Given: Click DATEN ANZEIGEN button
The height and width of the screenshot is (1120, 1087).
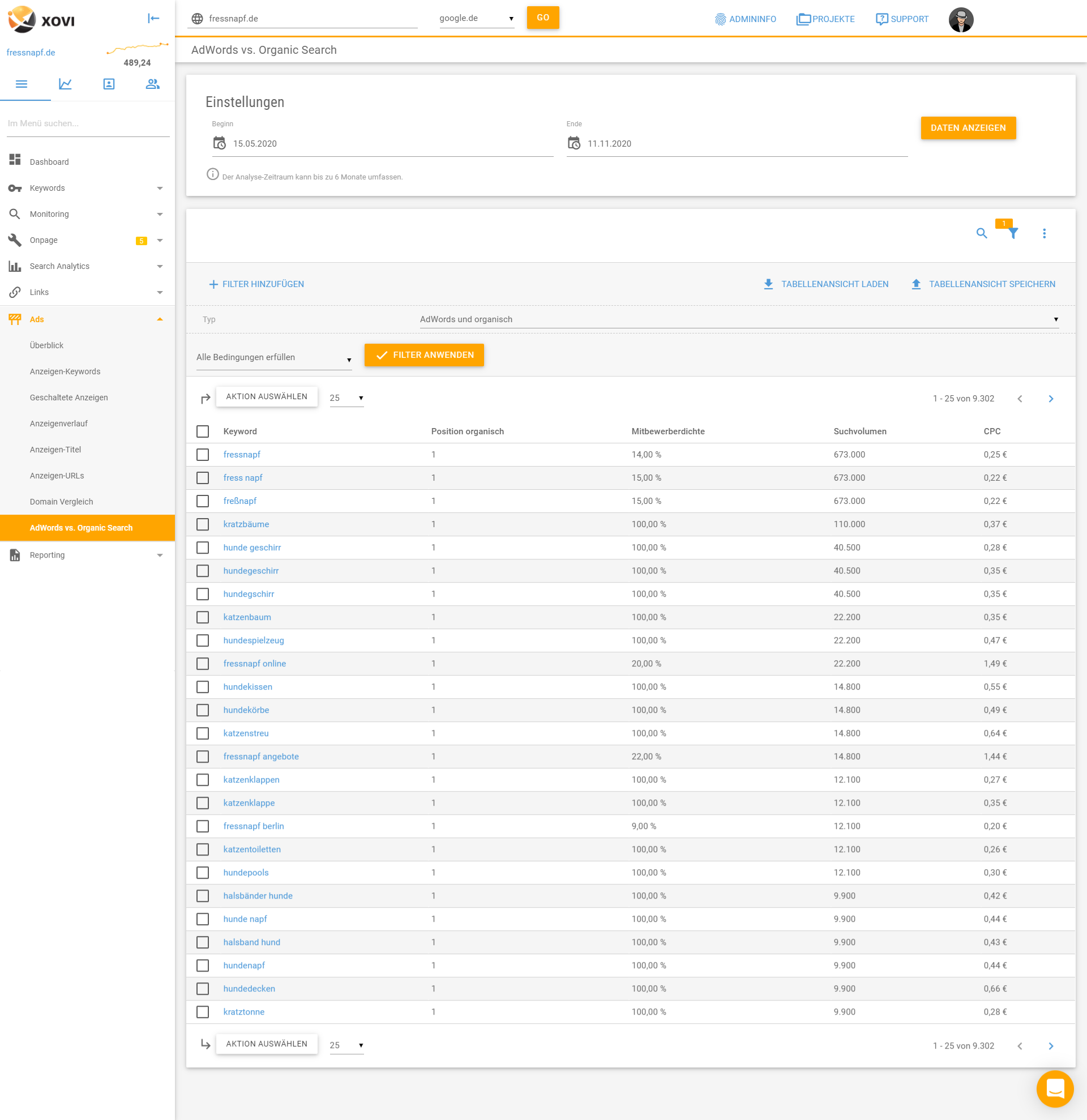Looking at the screenshot, I should coord(968,128).
